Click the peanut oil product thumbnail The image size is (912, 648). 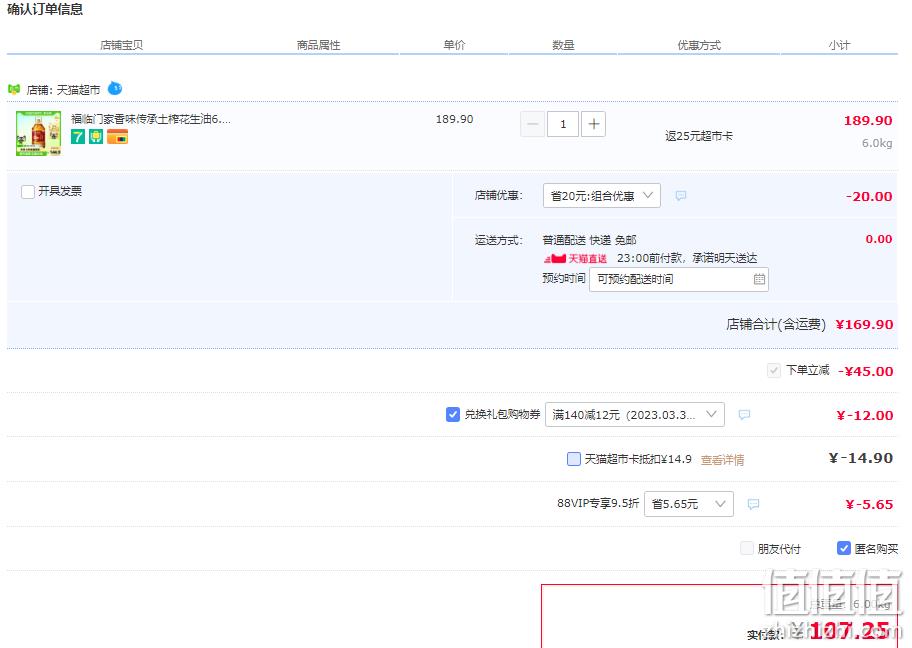[38, 133]
